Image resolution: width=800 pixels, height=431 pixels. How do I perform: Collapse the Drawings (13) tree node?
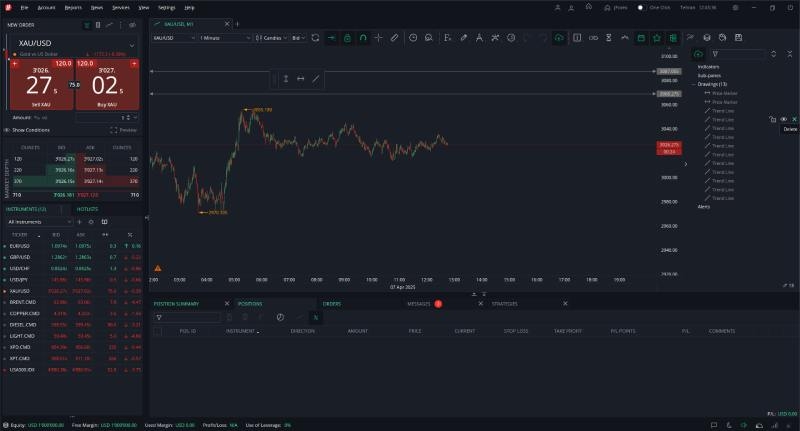(x=694, y=84)
